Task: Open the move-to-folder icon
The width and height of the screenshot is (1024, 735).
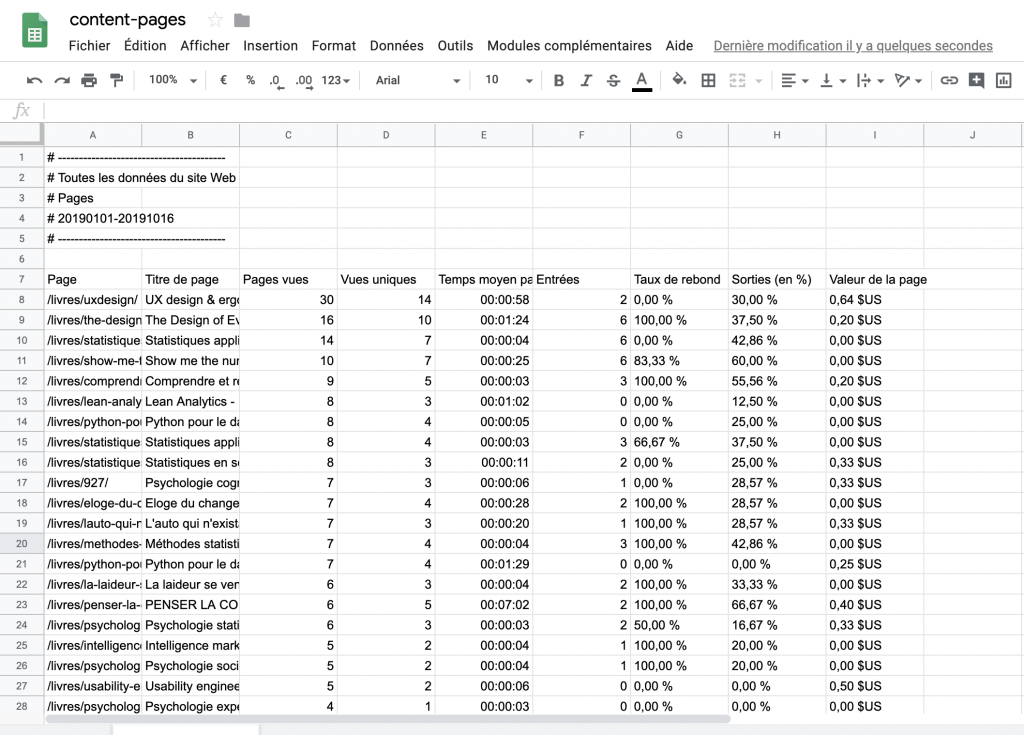Action: pyautogui.click(x=242, y=20)
